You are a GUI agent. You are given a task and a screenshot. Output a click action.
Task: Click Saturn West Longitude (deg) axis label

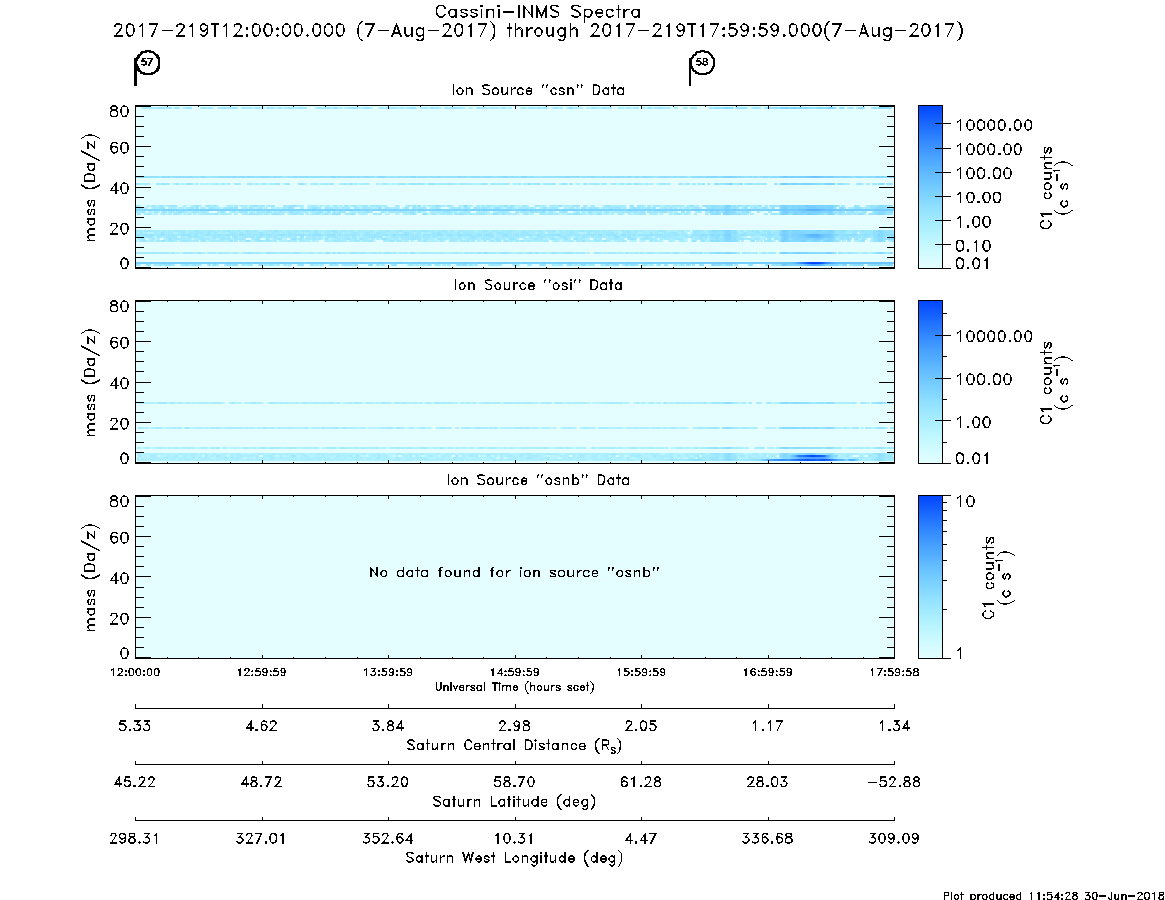[x=514, y=858]
